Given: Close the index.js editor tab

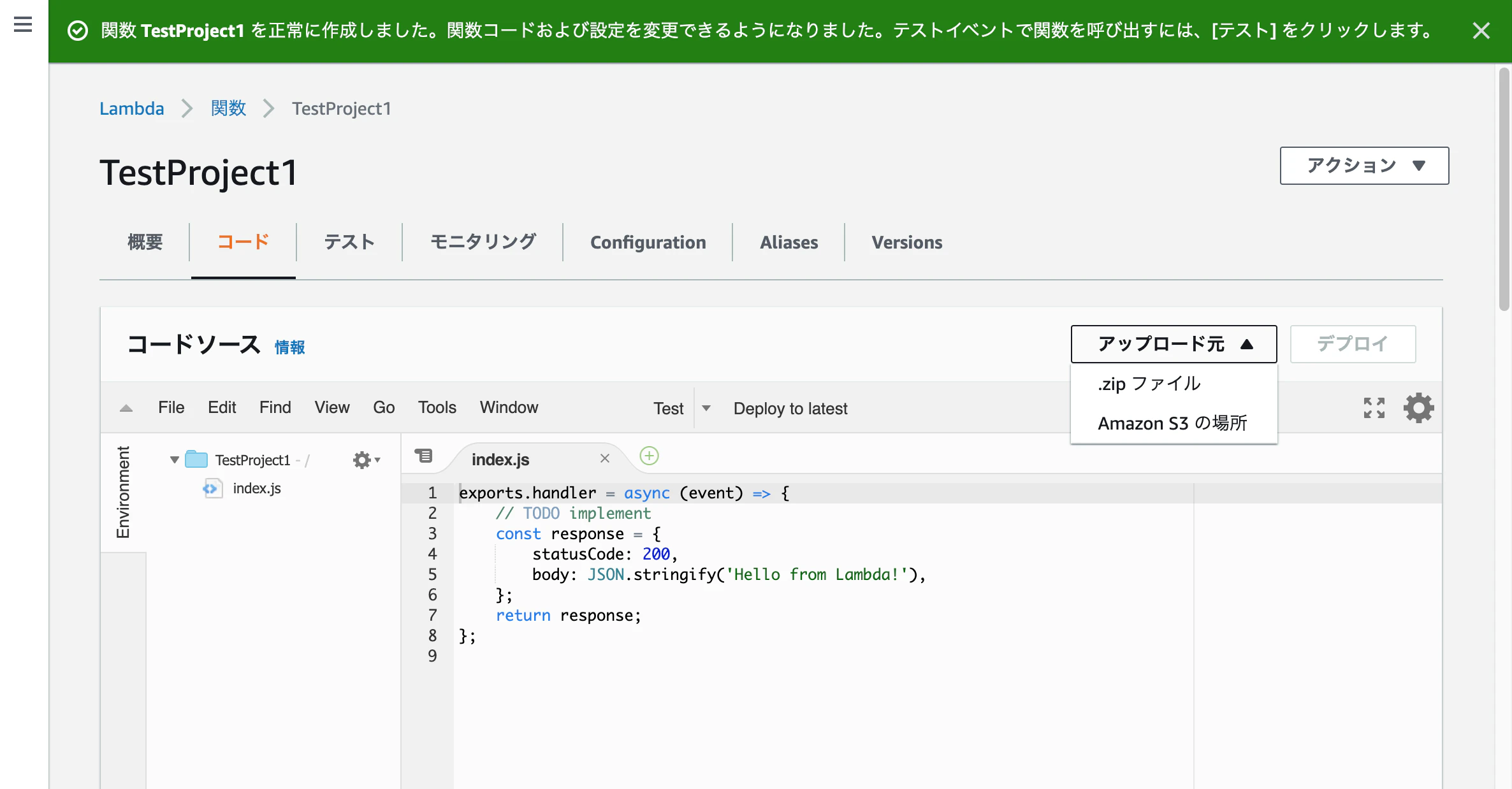Looking at the screenshot, I should point(605,458).
